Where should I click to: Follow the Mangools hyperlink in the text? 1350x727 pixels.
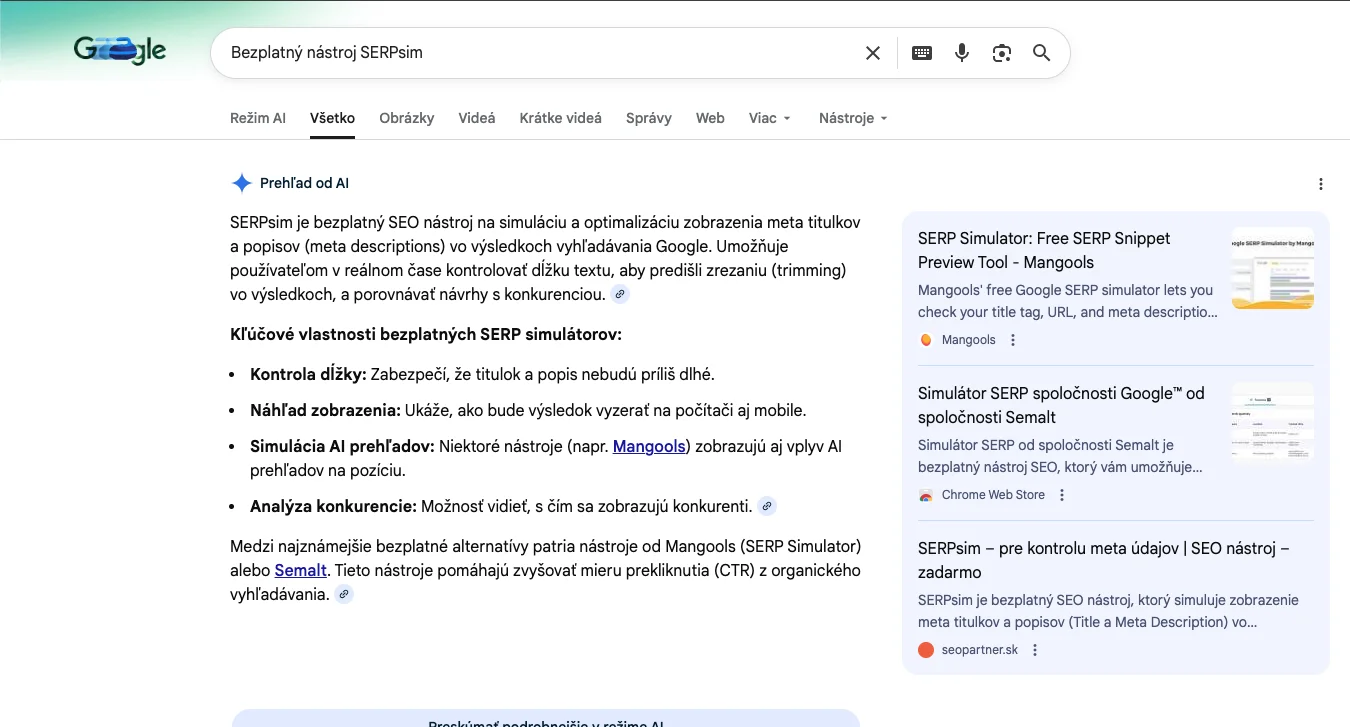pos(649,446)
